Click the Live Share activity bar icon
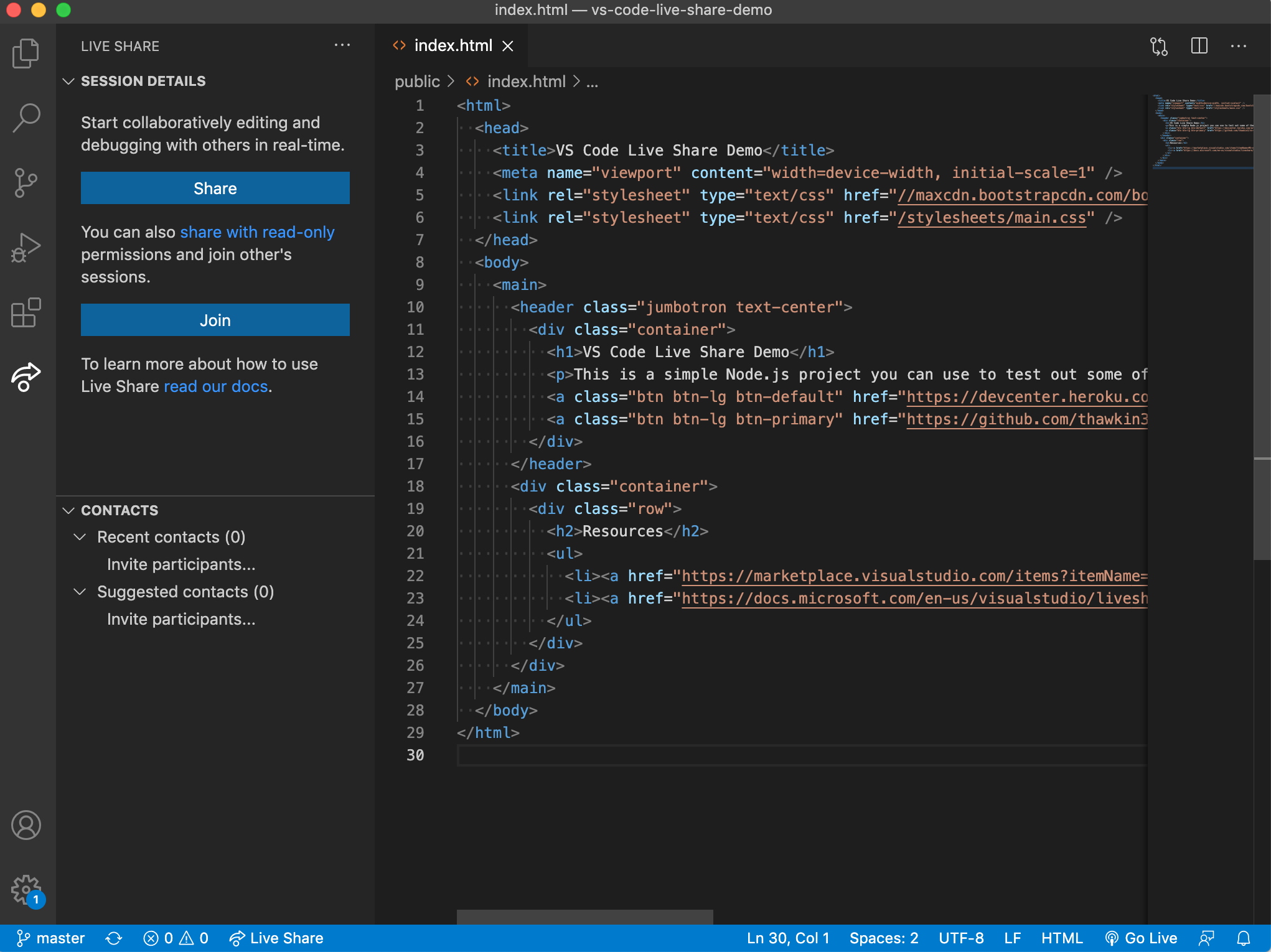The height and width of the screenshot is (952, 1271). click(26, 377)
